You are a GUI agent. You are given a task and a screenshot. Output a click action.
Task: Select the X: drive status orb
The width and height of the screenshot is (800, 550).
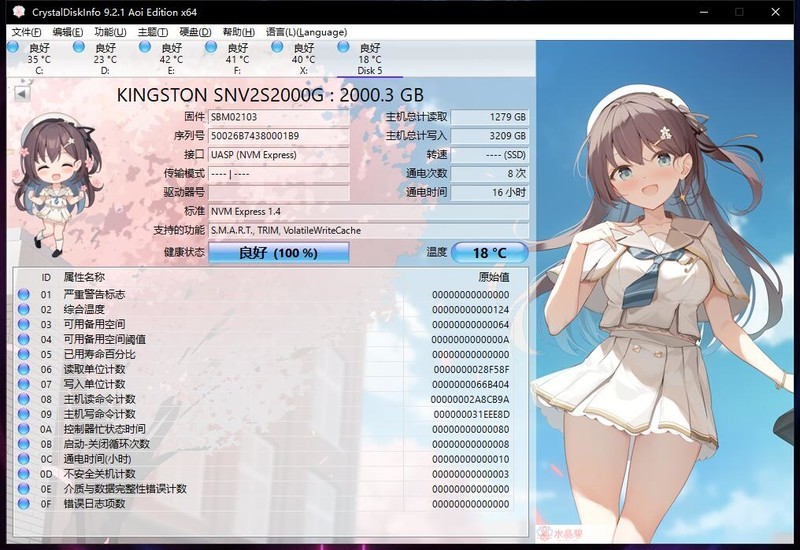pos(277,47)
